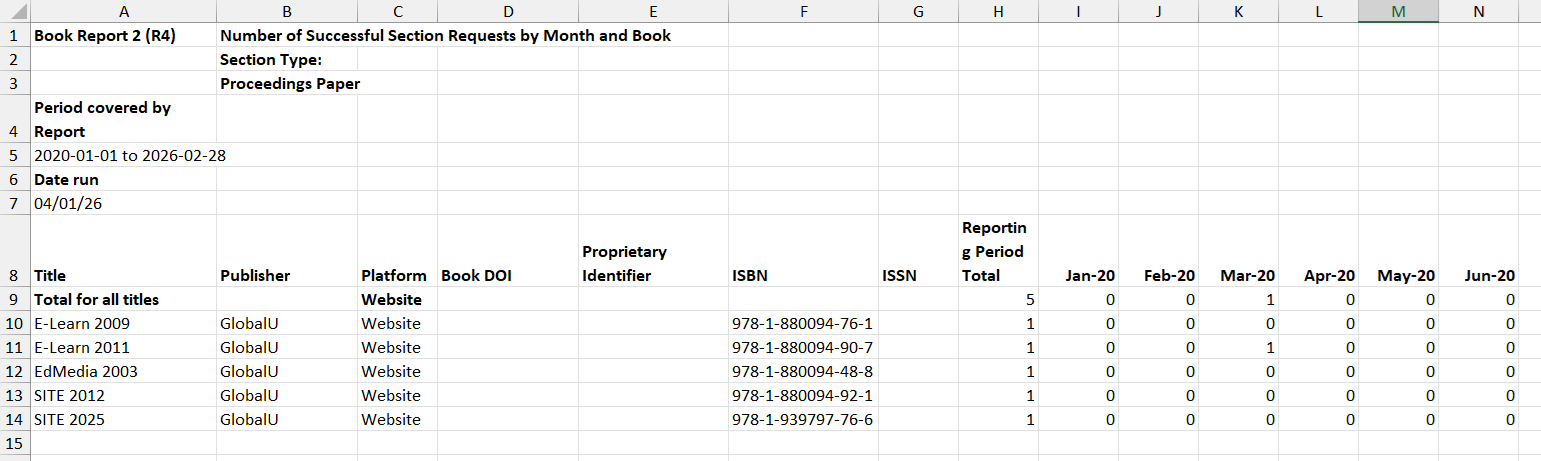Click the 'Publisher' heading cell
Image resolution: width=1541 pixels, height=461 pixels.
click(x=287, y=251)
